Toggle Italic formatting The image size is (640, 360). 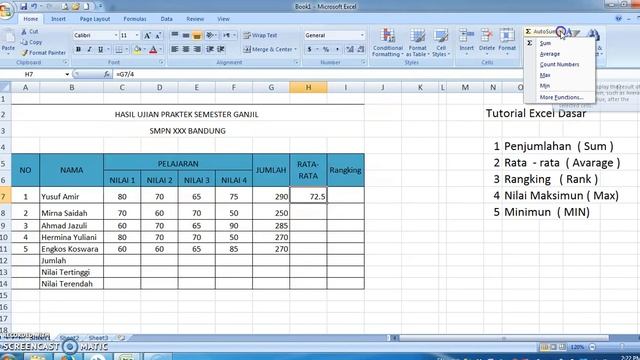[x=89, y=49]
